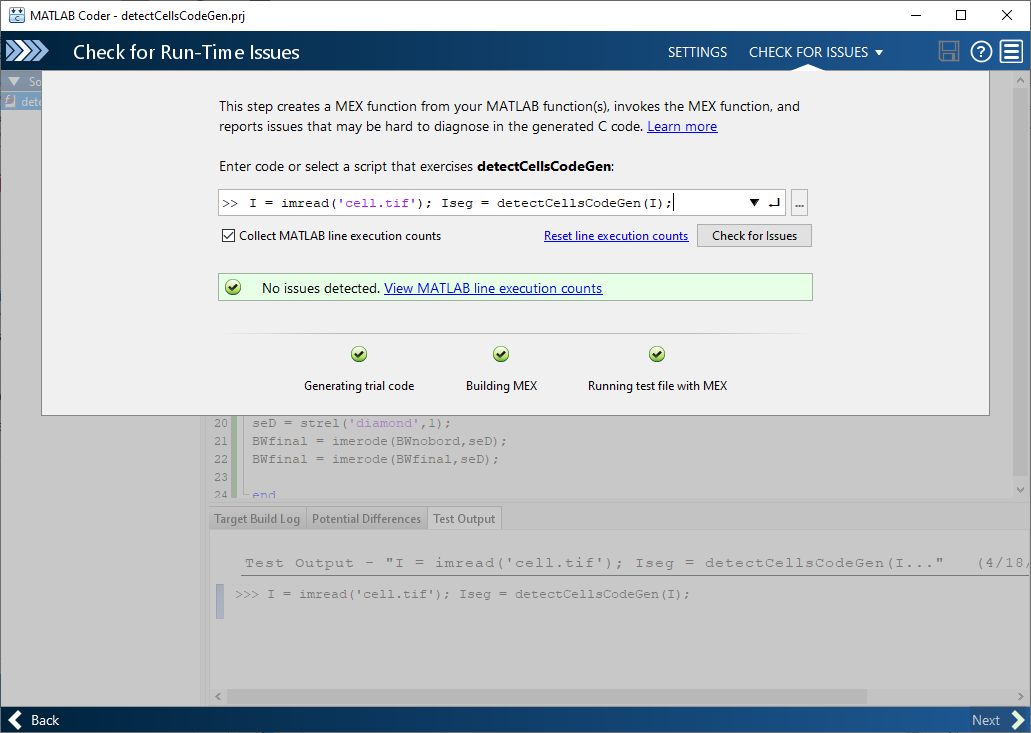
Task: Click the line number 23 in gutter
Action: (x=221, y=477)
